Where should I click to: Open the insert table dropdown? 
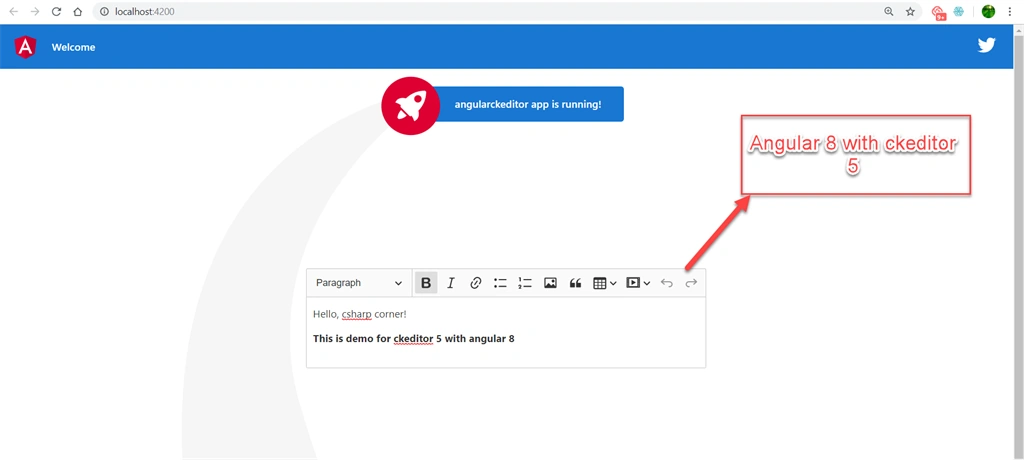point(604,283)
